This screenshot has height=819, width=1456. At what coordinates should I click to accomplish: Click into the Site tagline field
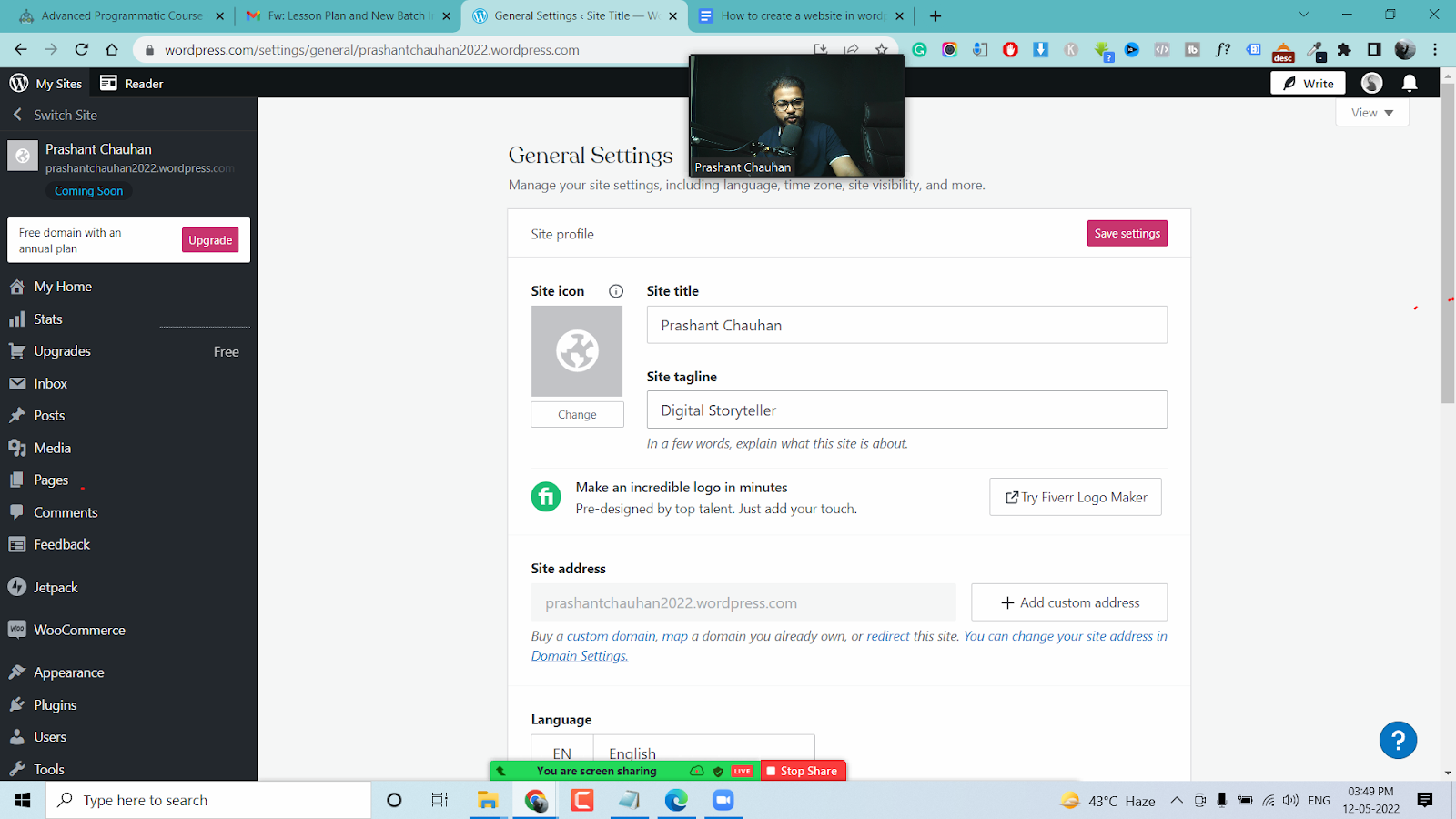907,409
